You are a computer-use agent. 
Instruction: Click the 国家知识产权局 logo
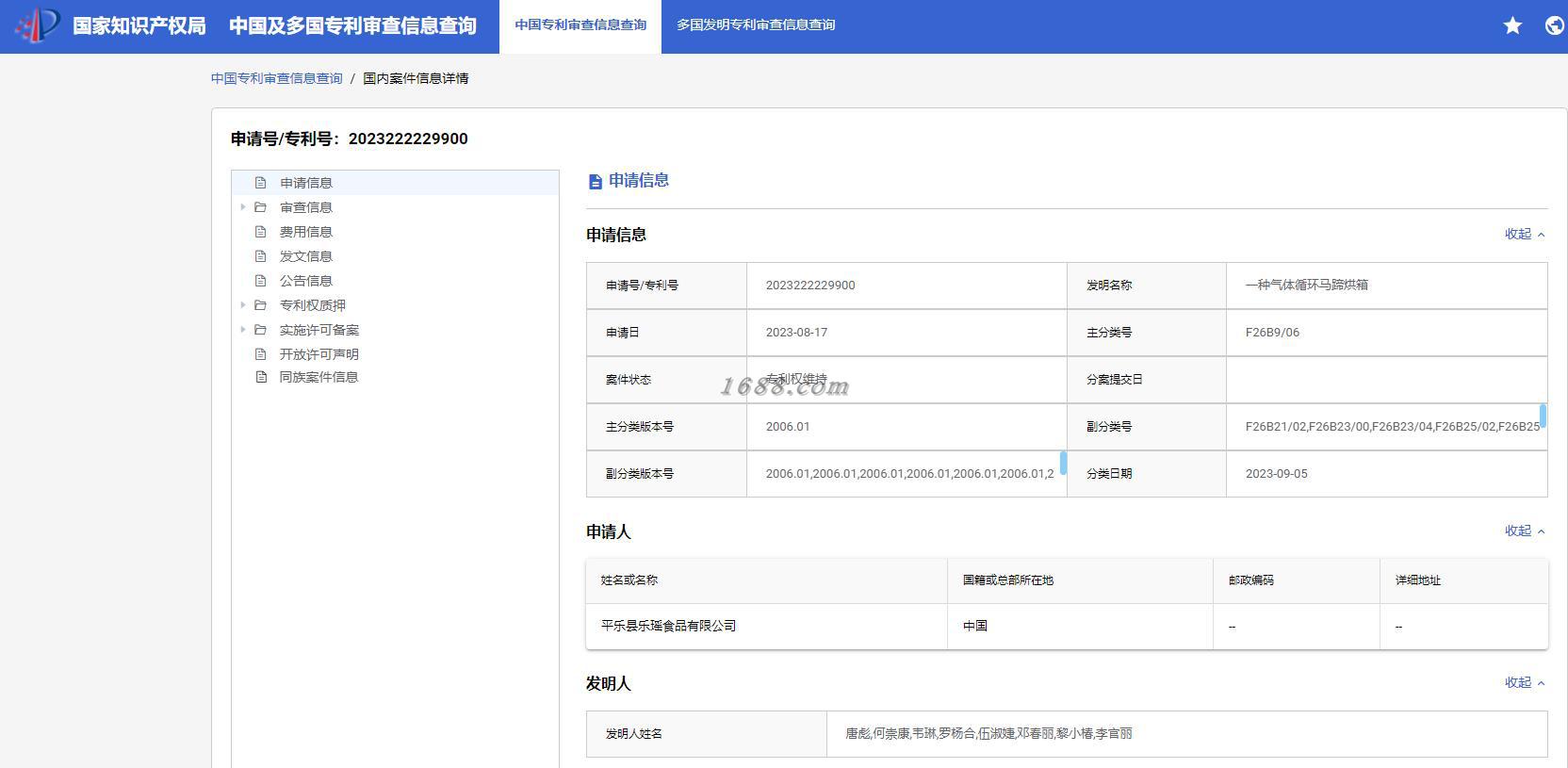39,25
